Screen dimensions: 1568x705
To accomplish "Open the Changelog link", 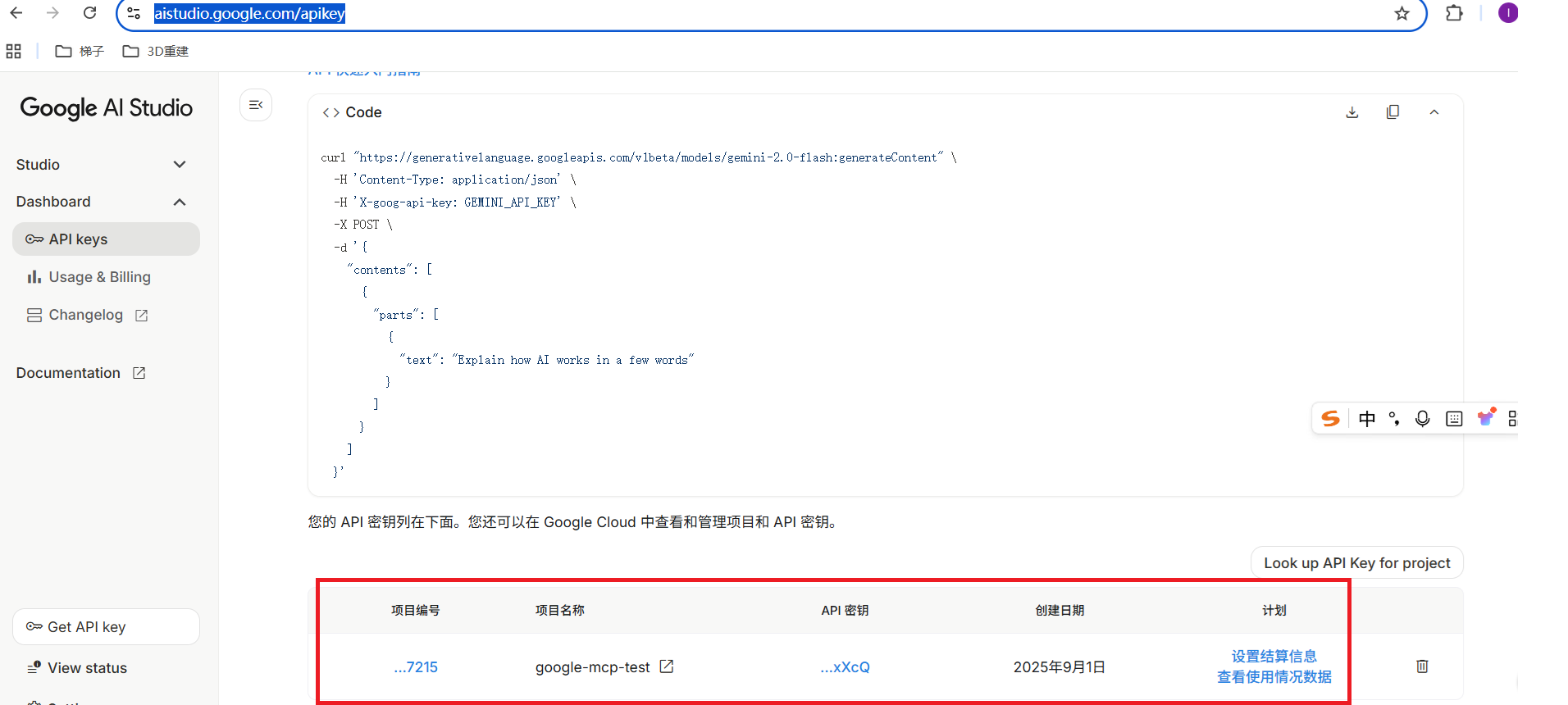I will tap(85, 315).
